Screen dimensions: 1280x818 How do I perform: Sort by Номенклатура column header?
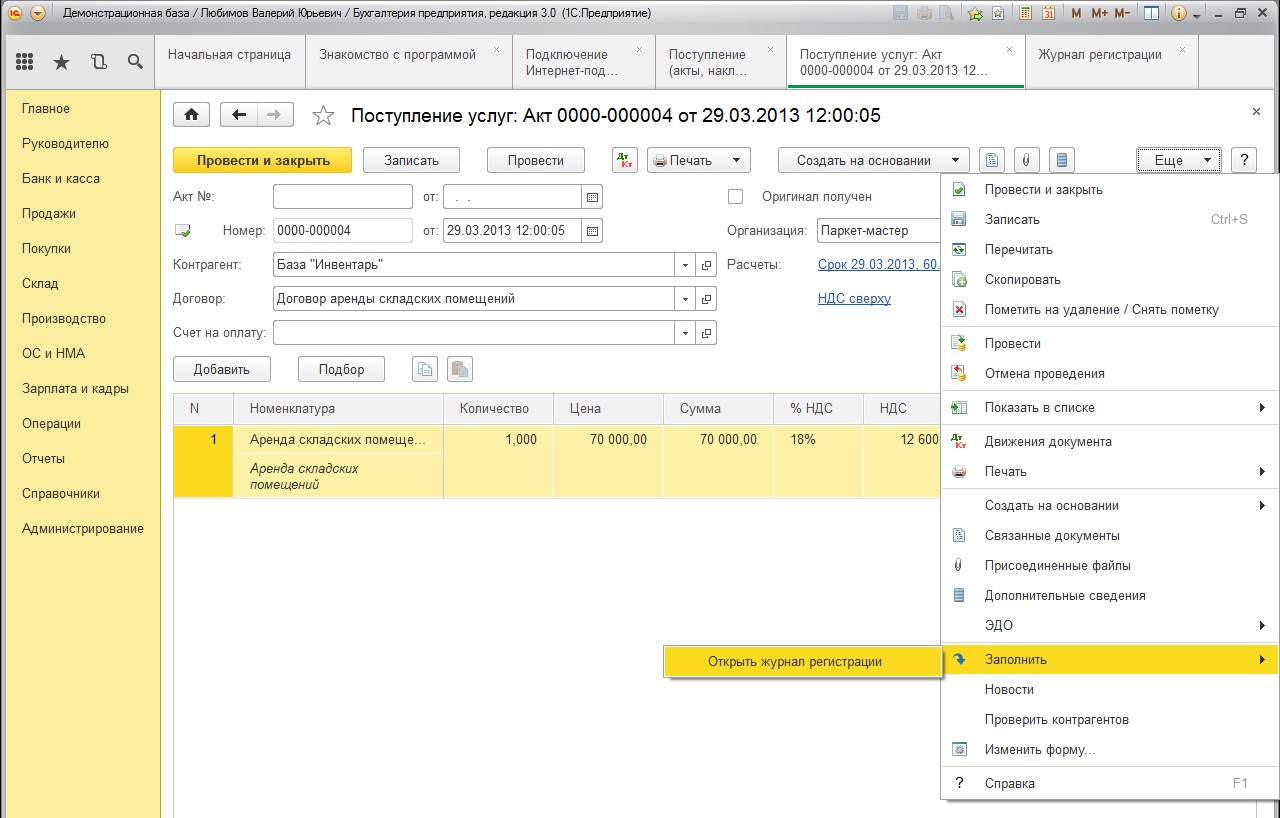point(338,408)
